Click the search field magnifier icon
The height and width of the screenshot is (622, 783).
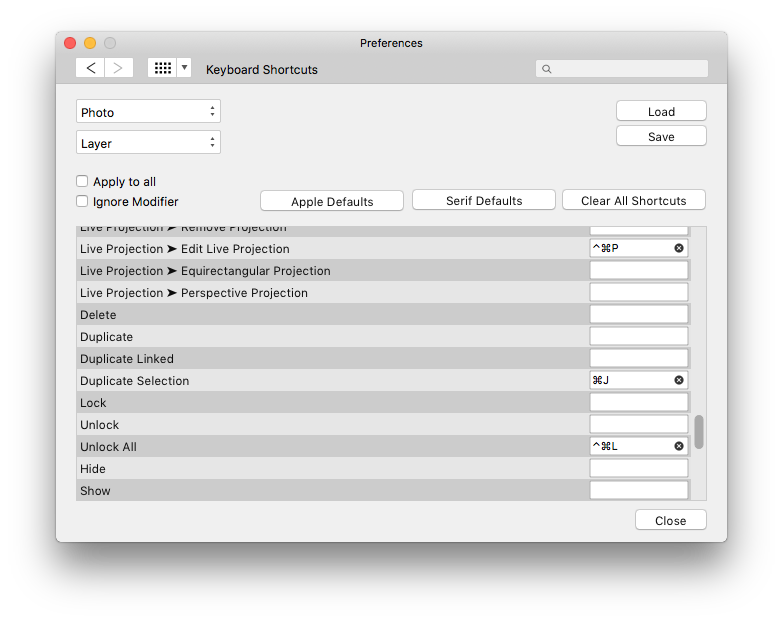pos(547,69)
